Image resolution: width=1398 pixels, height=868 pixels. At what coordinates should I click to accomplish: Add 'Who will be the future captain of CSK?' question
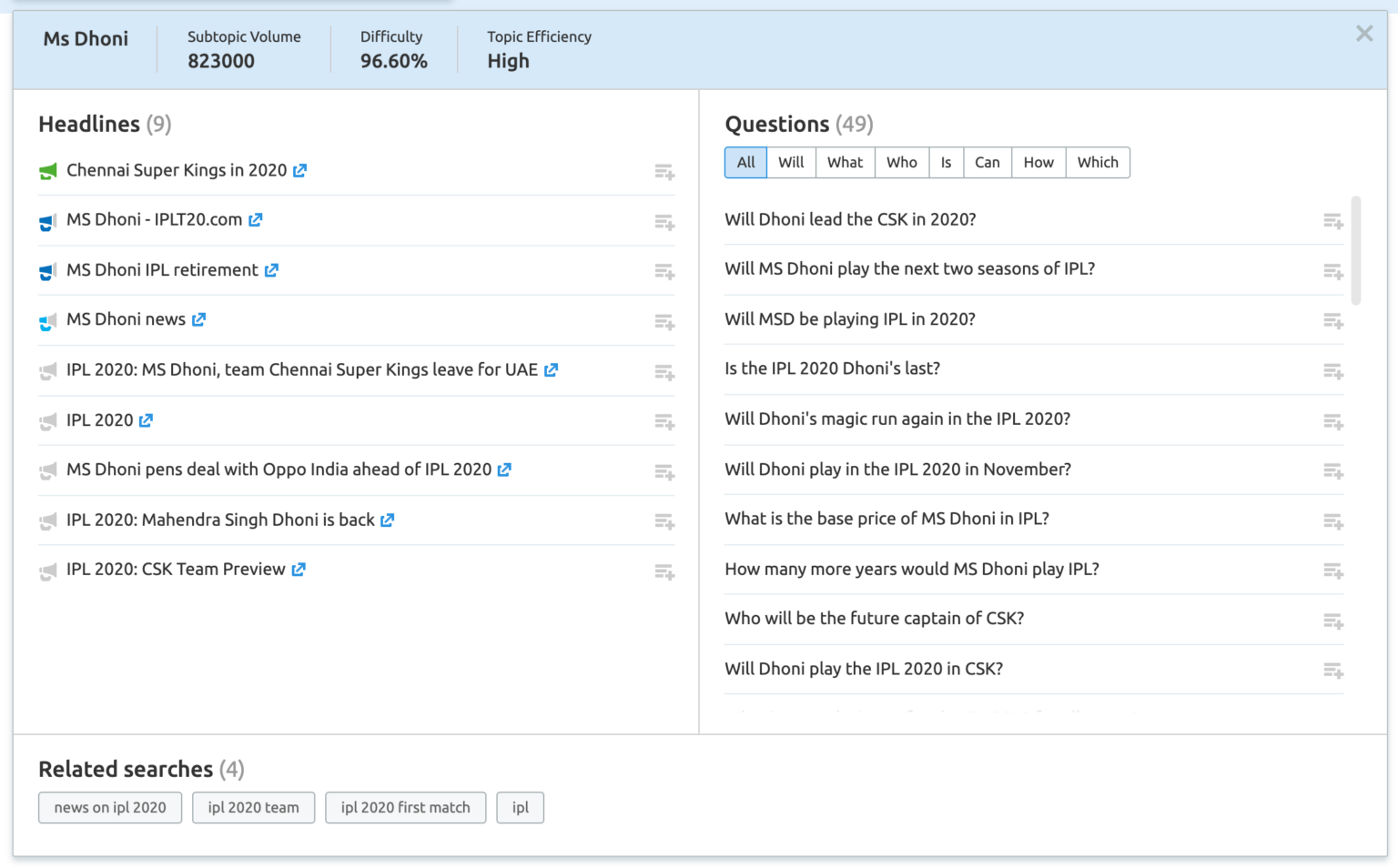click(1332, 621)
